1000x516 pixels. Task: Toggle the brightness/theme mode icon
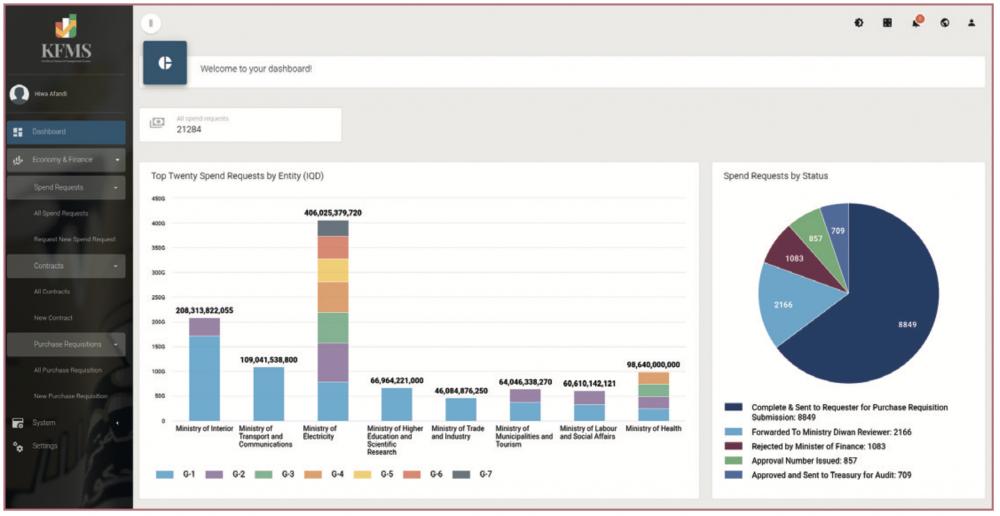click(858, 23)
